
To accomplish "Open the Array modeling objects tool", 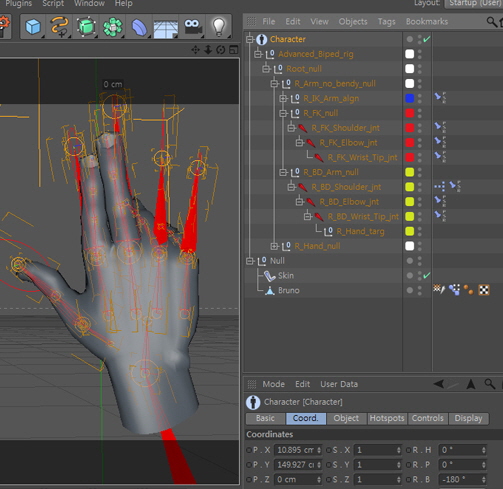I will click(113, 27).
